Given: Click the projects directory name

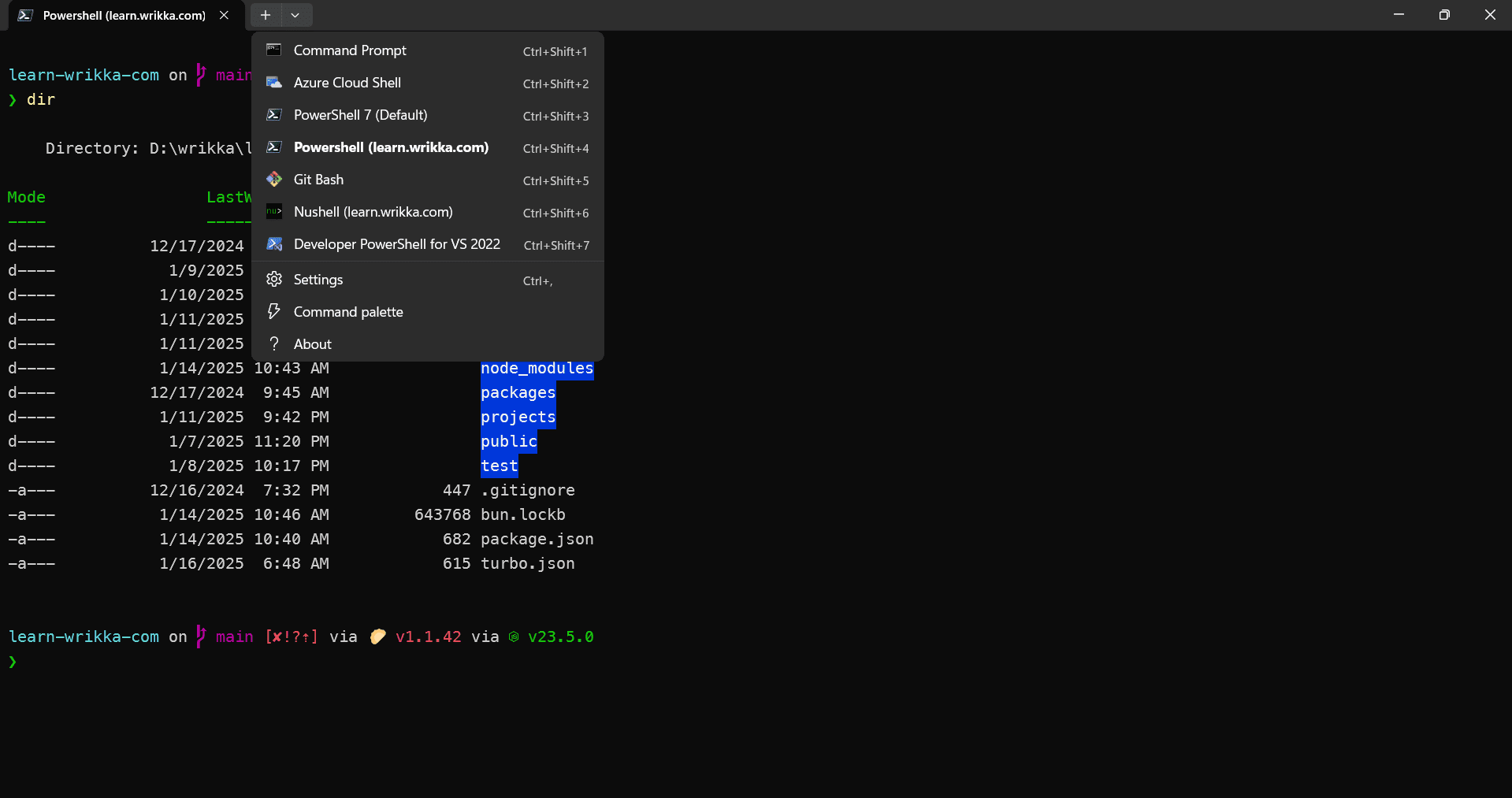Looking at the screenshot, I should coord(518,417).
